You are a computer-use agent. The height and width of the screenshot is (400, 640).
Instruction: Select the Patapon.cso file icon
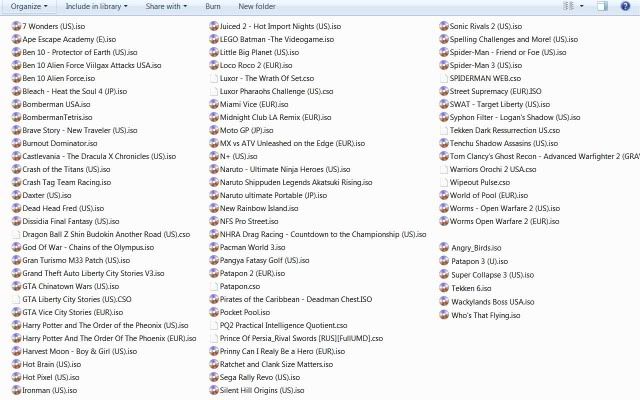click(214, 287)
